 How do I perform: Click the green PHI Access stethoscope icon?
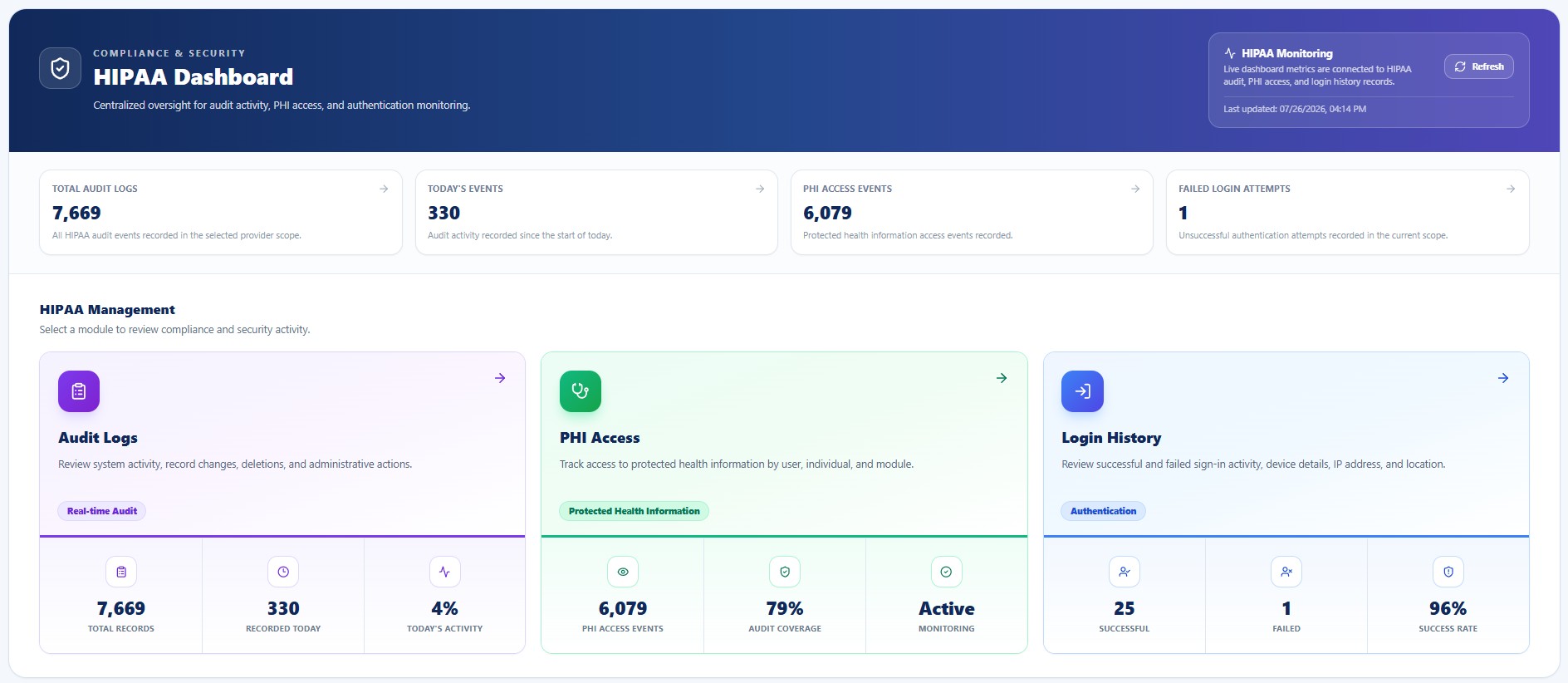pos(581,391)
